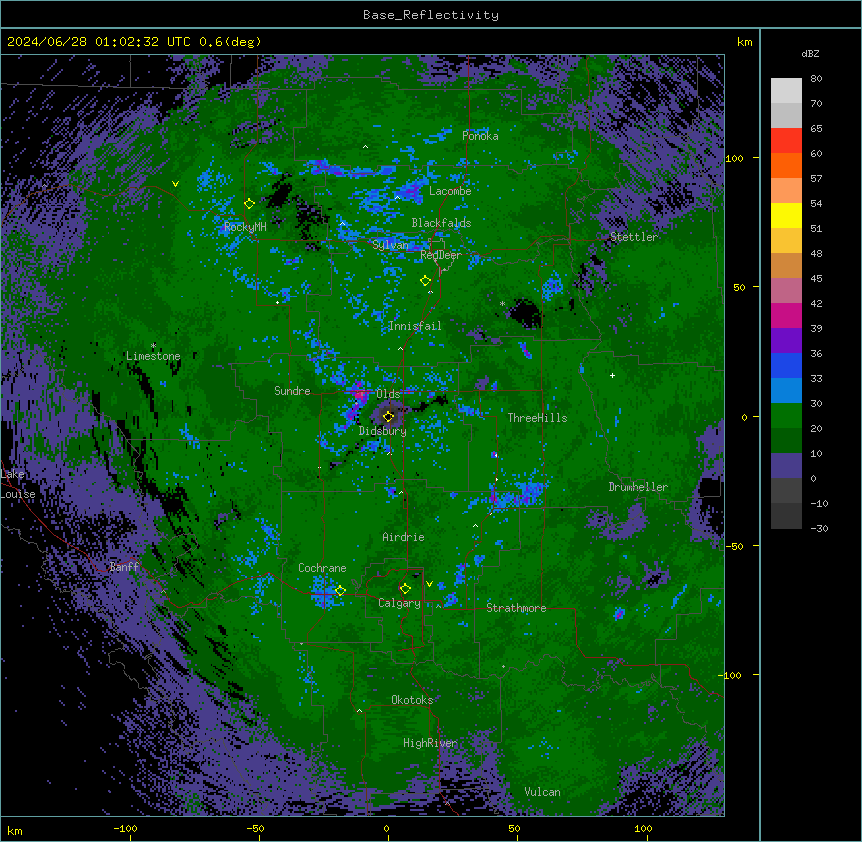Click the Blackfalds city label

pyautogui.click(x=441, y=223)
